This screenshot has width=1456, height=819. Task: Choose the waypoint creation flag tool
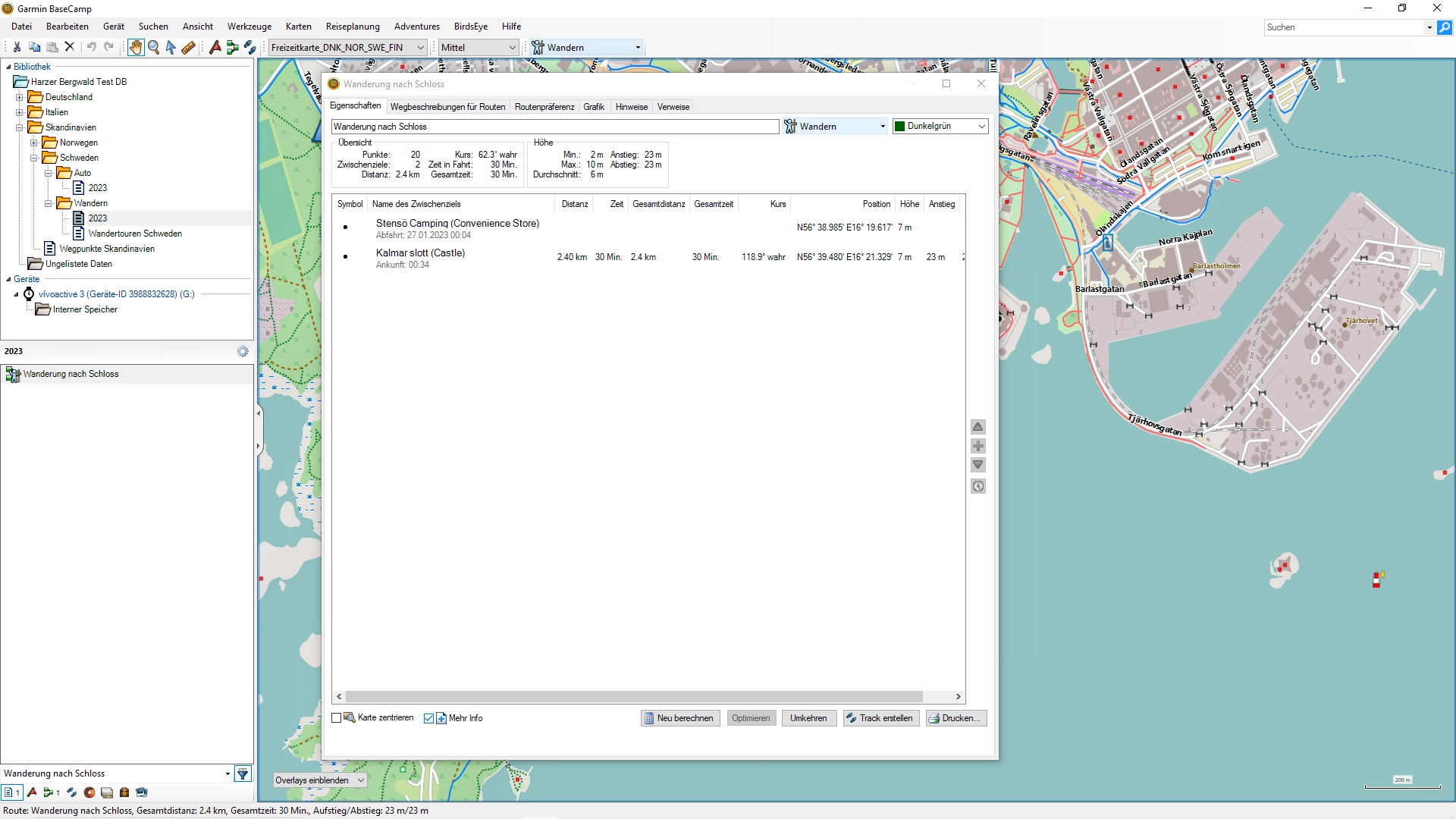[214, 47]
